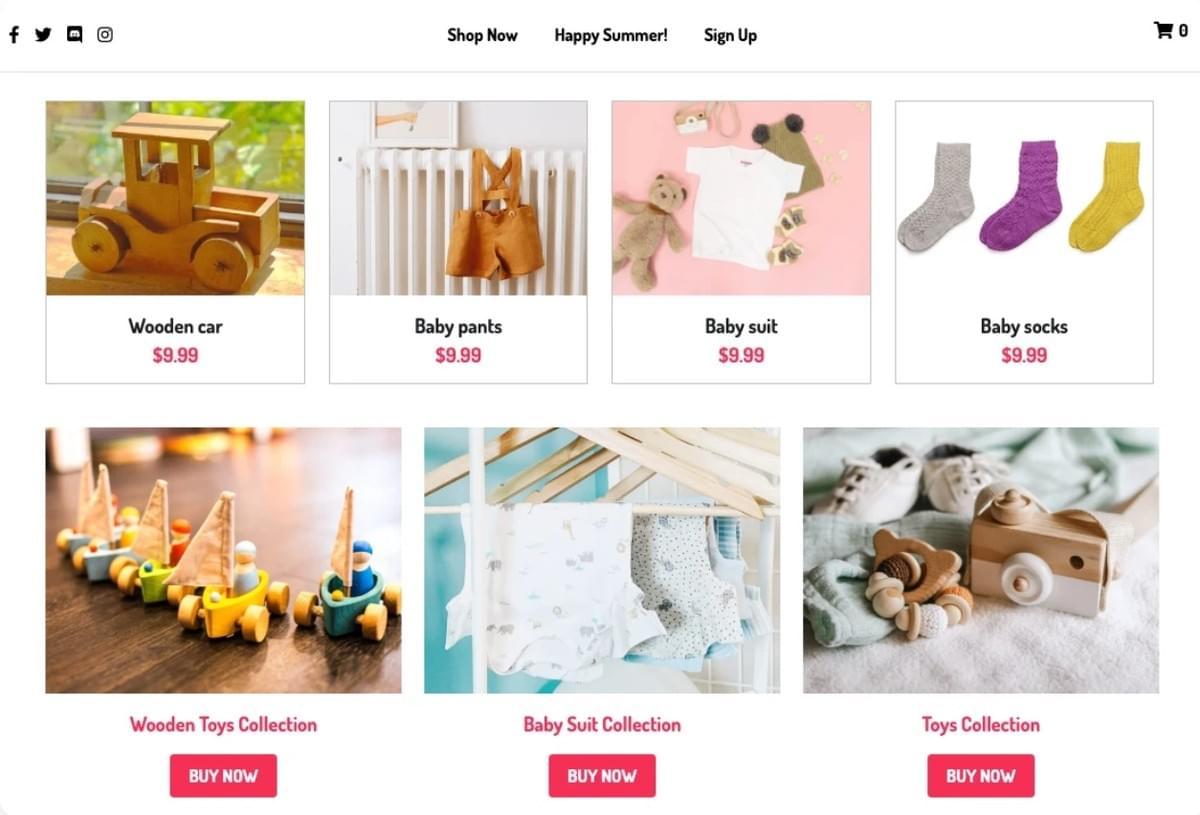Open the Baby suit product image

tap(741, 198)
